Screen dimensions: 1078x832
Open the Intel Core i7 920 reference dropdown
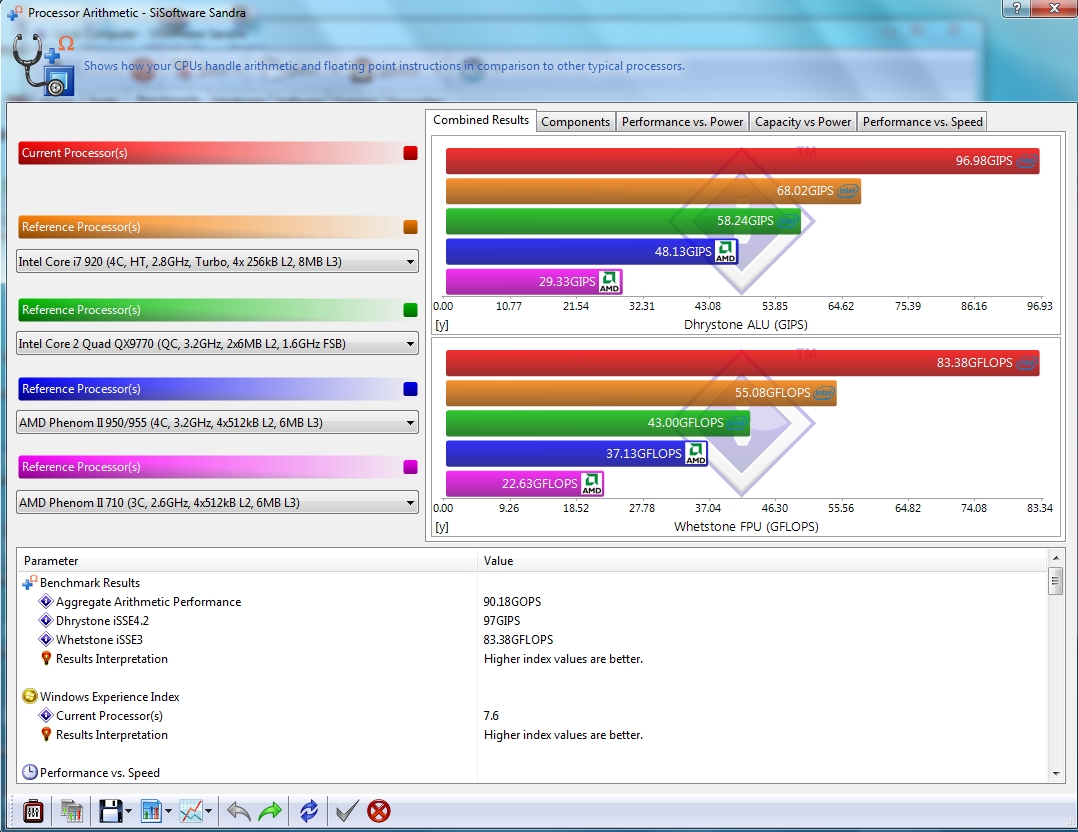click(x=217, y=261)
